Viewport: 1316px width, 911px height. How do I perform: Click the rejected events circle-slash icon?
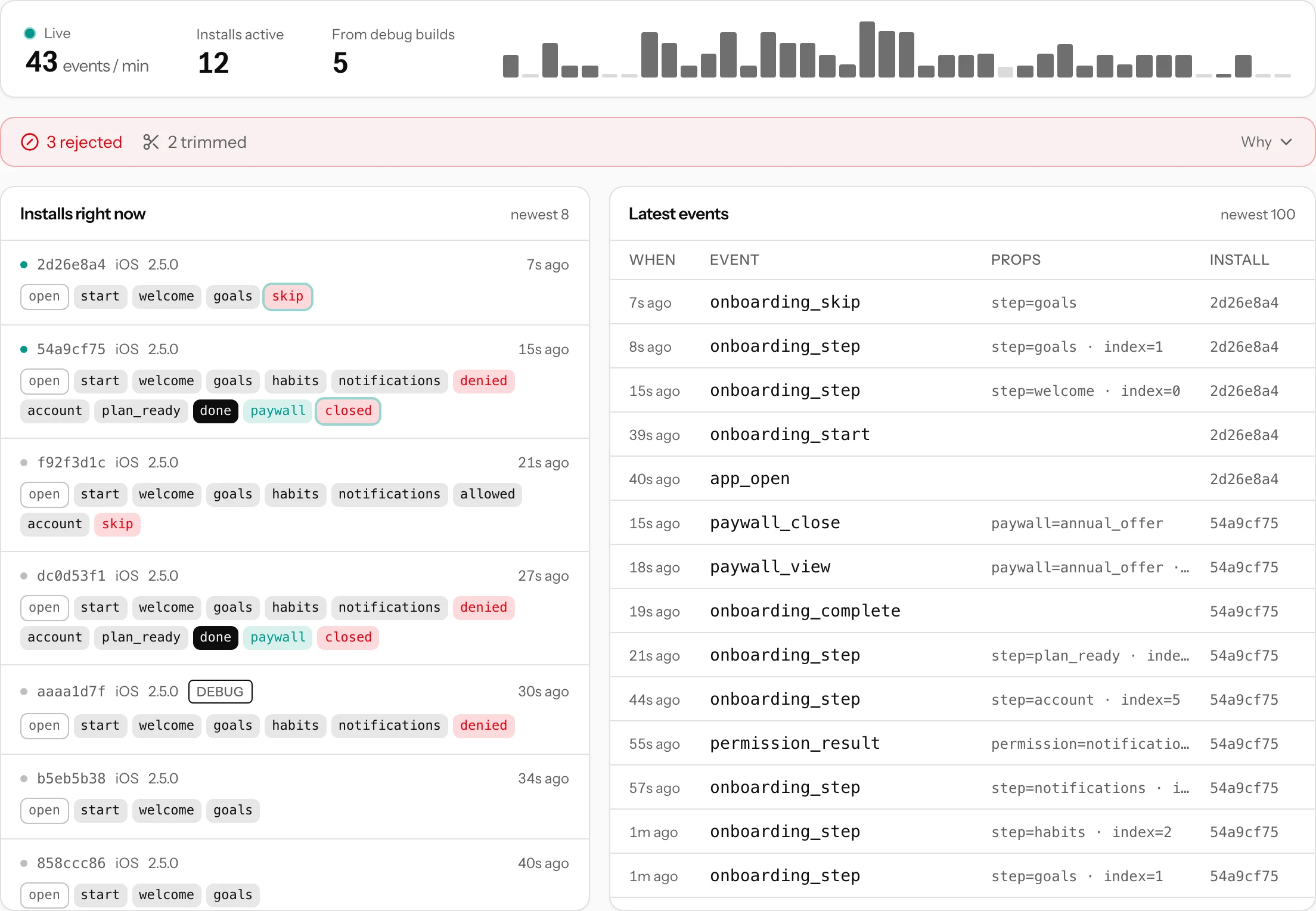pyautogui.click(x=30, y=142)
